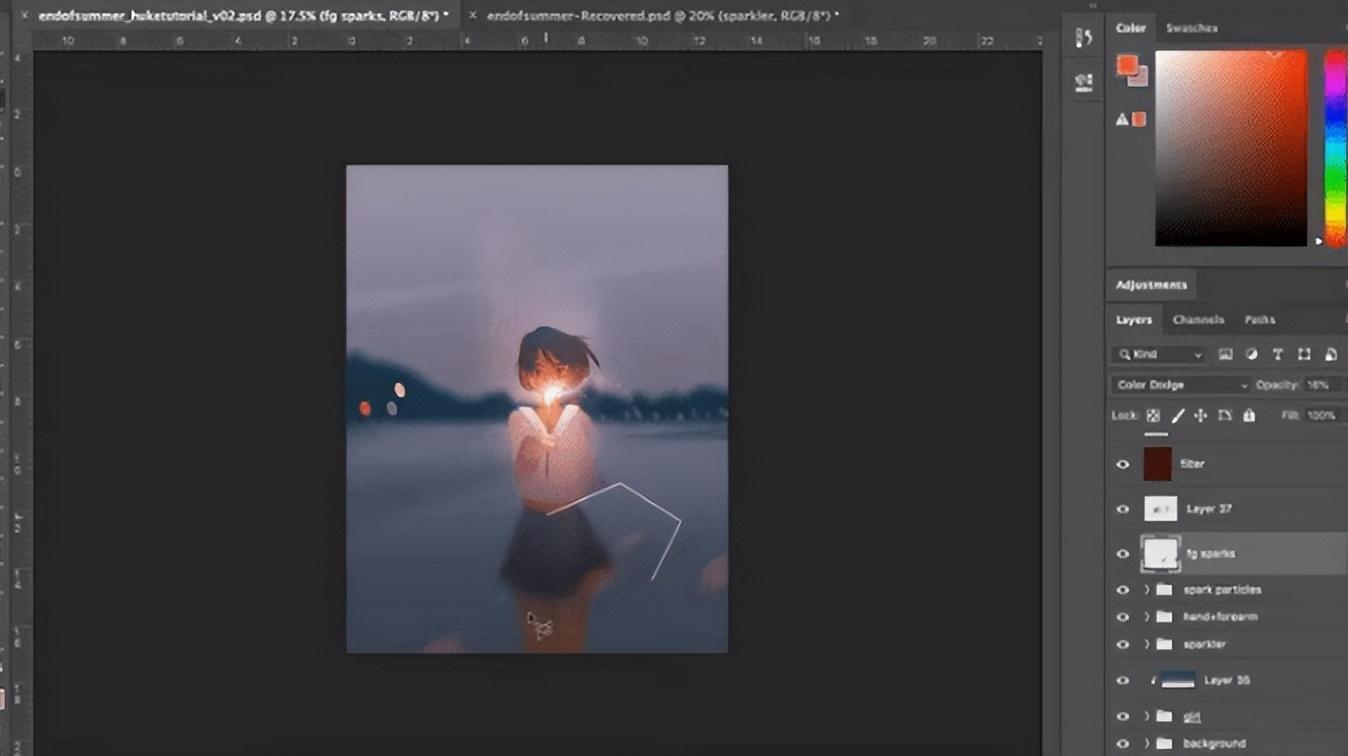Screen dimensions: 1348x756
Task: Click the layer Opacity value field
Action: (x=1320, y=385)
